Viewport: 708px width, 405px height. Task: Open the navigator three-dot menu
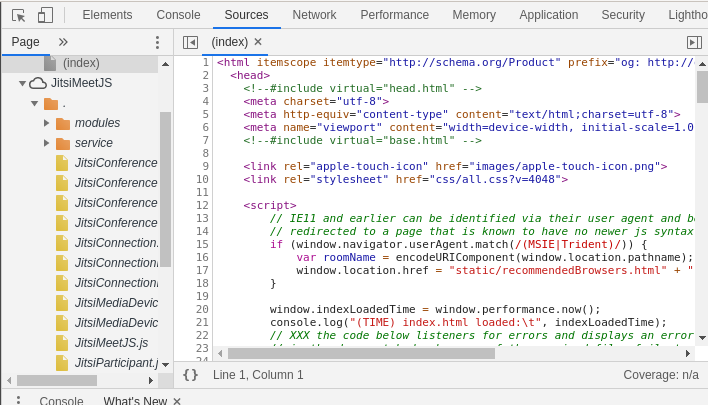tap(157, 42)
